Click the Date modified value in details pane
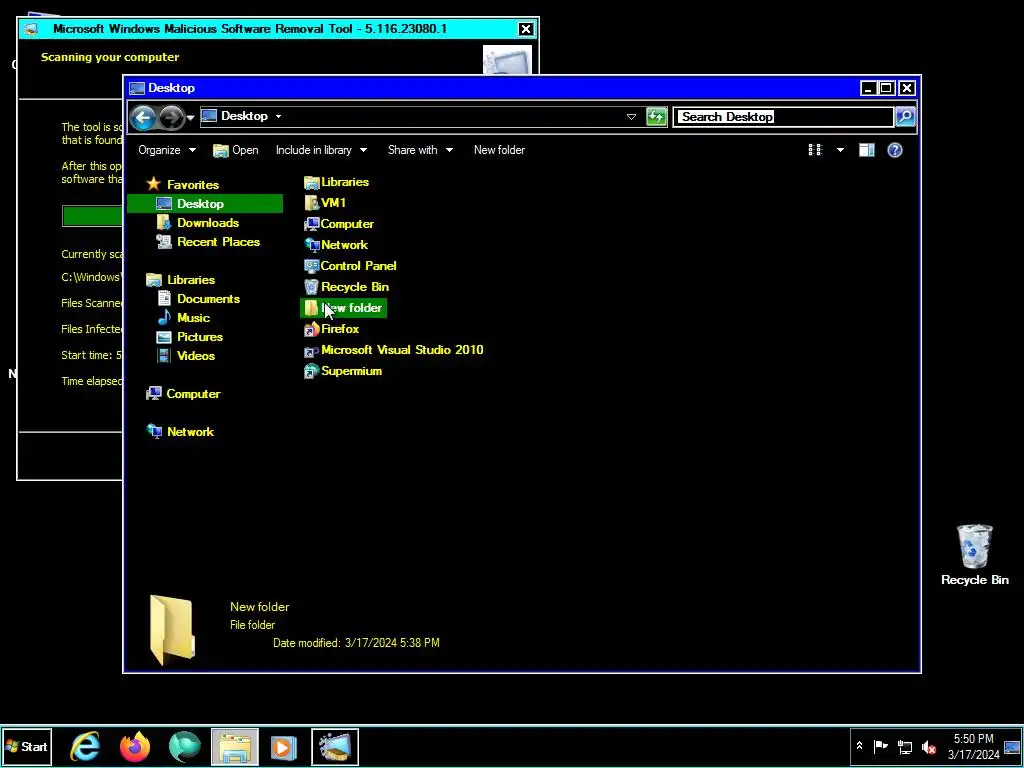Viewport: 1024px width, 768px height. (x=392, y=643)
